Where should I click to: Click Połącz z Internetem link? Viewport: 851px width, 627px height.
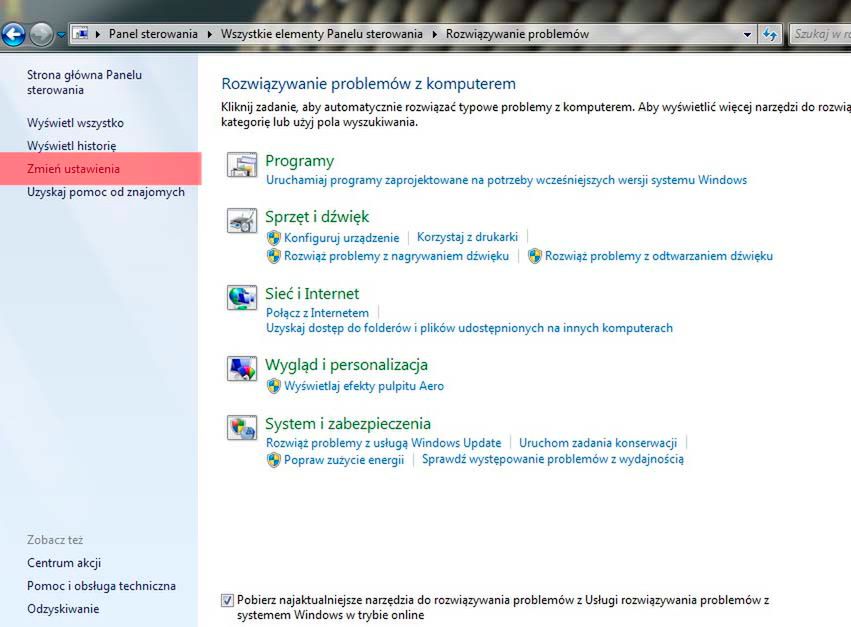pyautogui.click(x=317, y=313)
